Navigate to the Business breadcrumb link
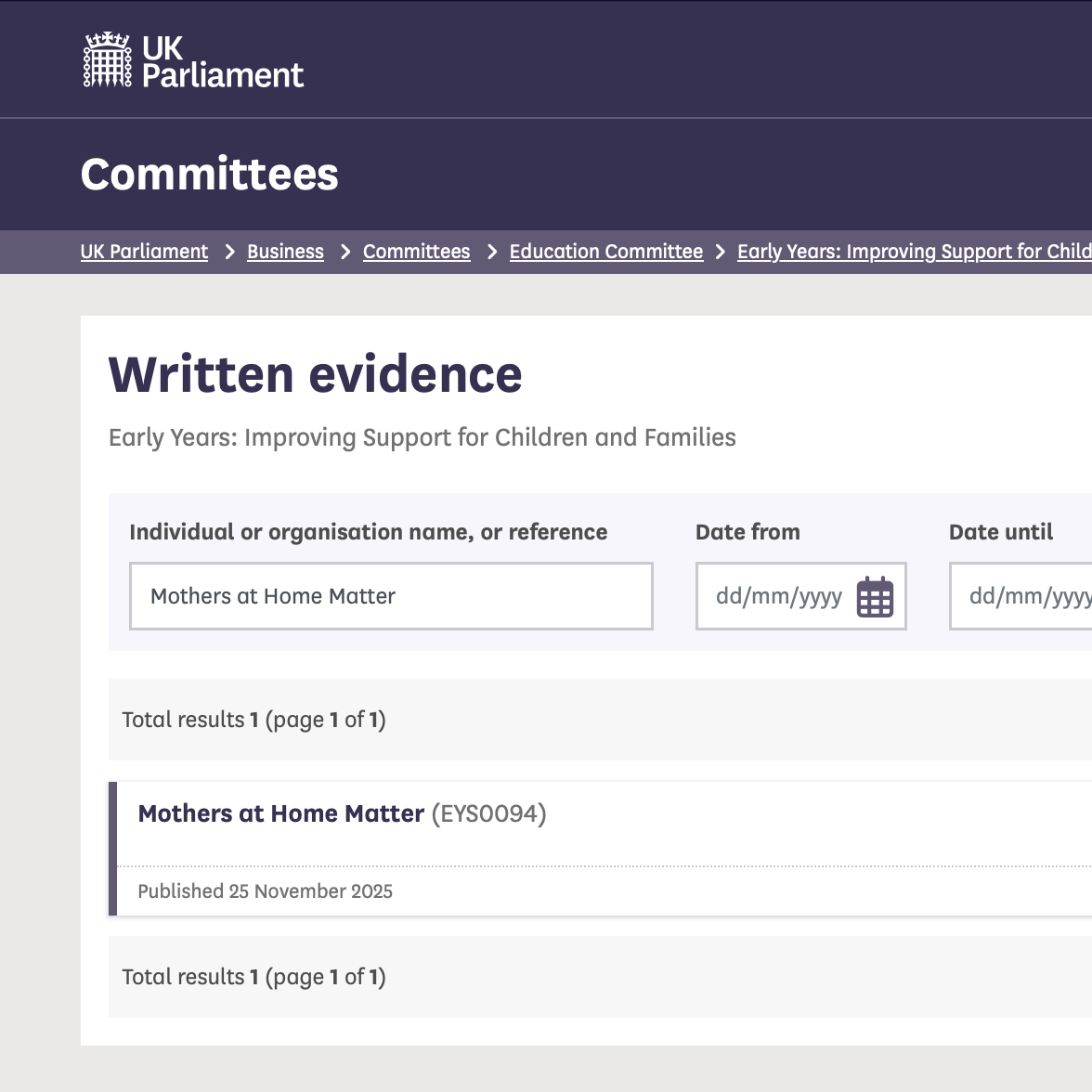Viewport: 1092px width, 1092px height. pyautogui.click(x=285, y=252)
